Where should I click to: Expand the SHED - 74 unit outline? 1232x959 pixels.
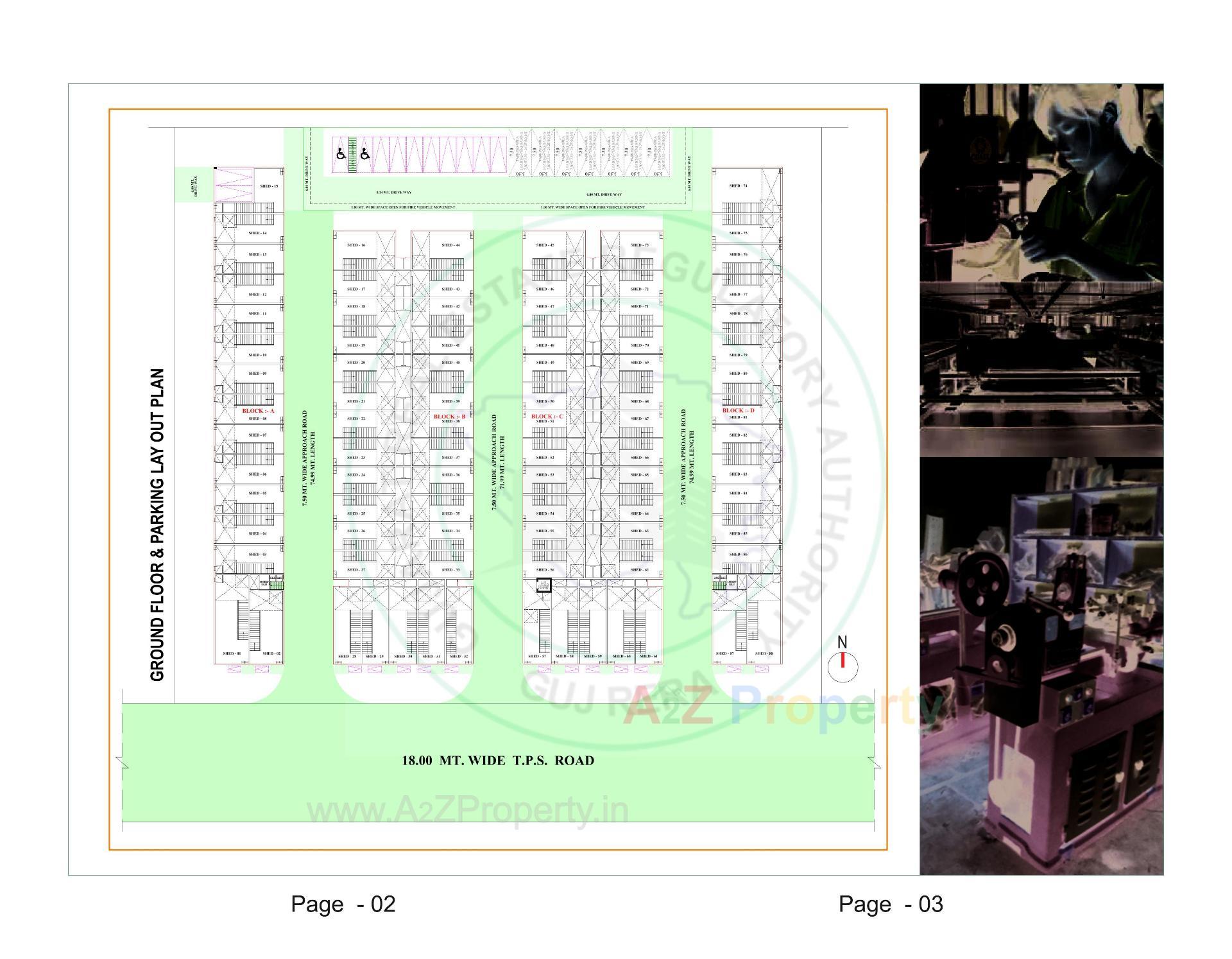[739, 184]
